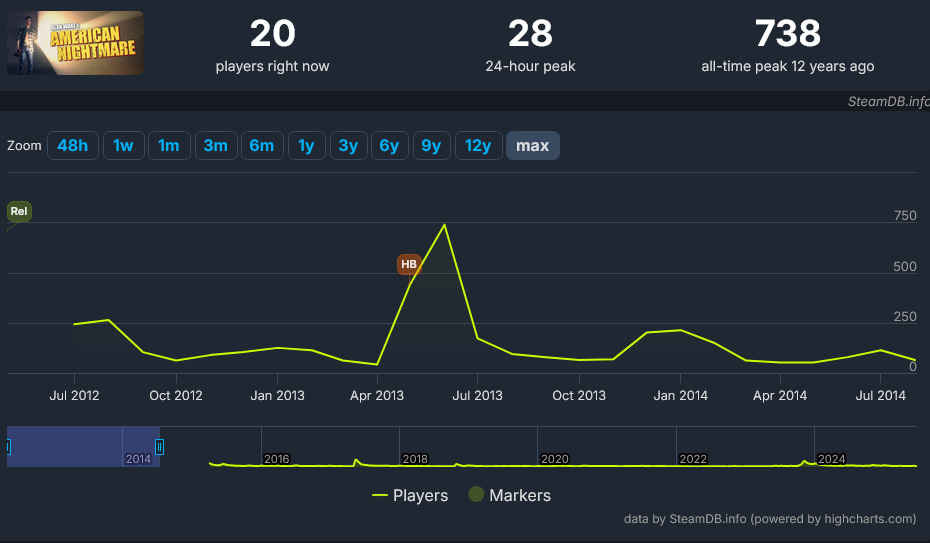Click the Oct 2013 axis label
Screen dimensions: 930x543
click(579, 395)
